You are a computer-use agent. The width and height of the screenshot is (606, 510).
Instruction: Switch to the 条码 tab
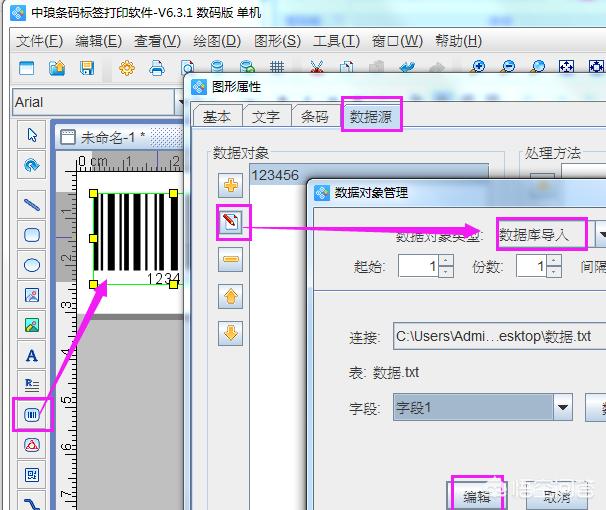click(x=315, y=116)
